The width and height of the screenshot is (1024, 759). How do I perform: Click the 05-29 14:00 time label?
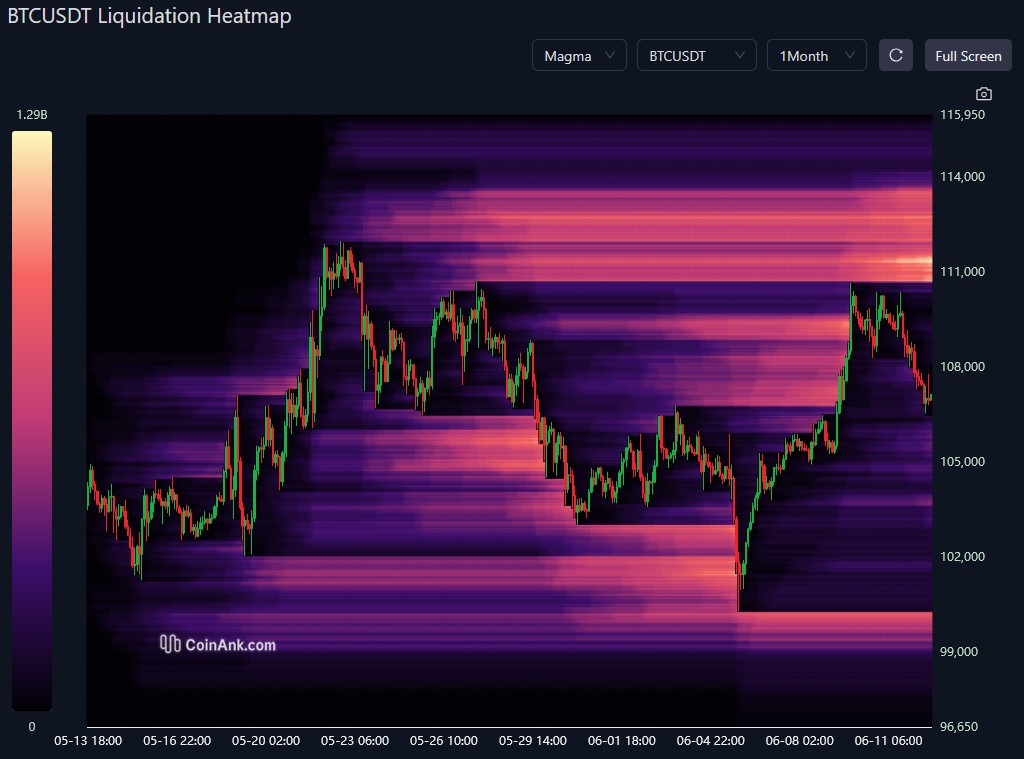533,741
